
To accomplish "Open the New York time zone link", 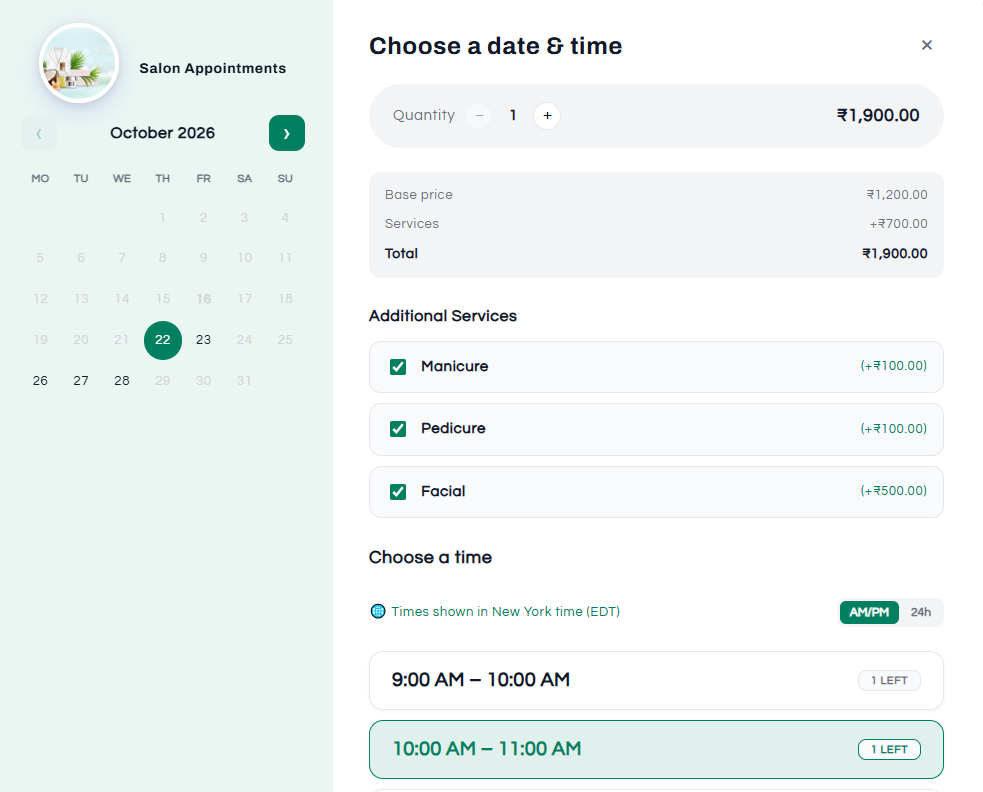I will 505,611.
